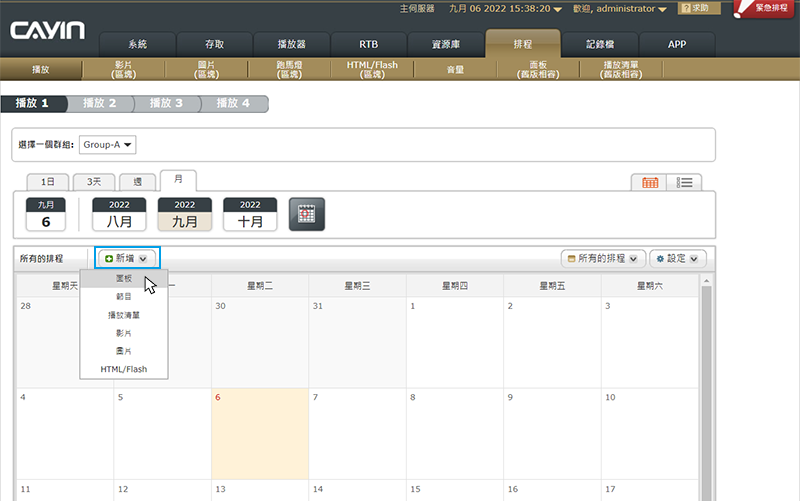Open the Group-A group selector
800x501 pixels.
click(x=107, y=145)
